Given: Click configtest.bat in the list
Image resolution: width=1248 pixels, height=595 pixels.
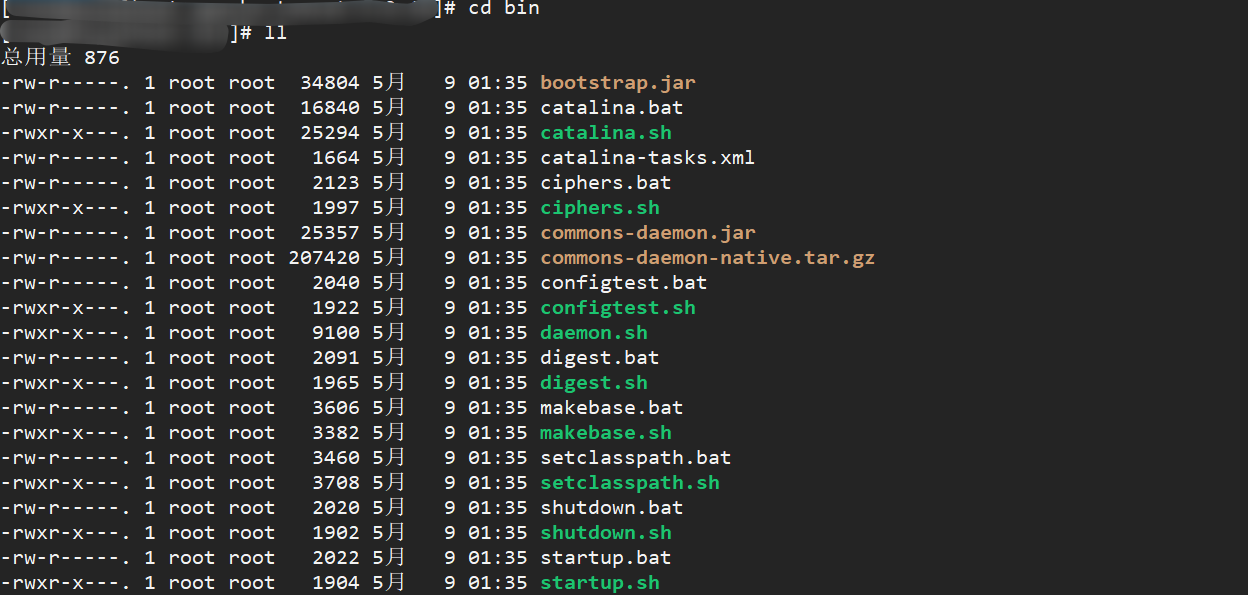Looking at the screenshot, I should 623,283.
